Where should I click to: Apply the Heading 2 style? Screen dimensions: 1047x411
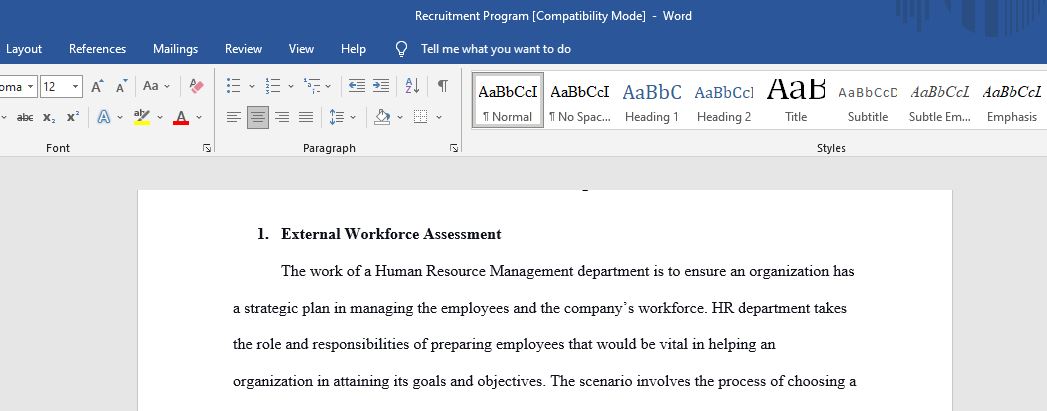(x=724, y=100)
